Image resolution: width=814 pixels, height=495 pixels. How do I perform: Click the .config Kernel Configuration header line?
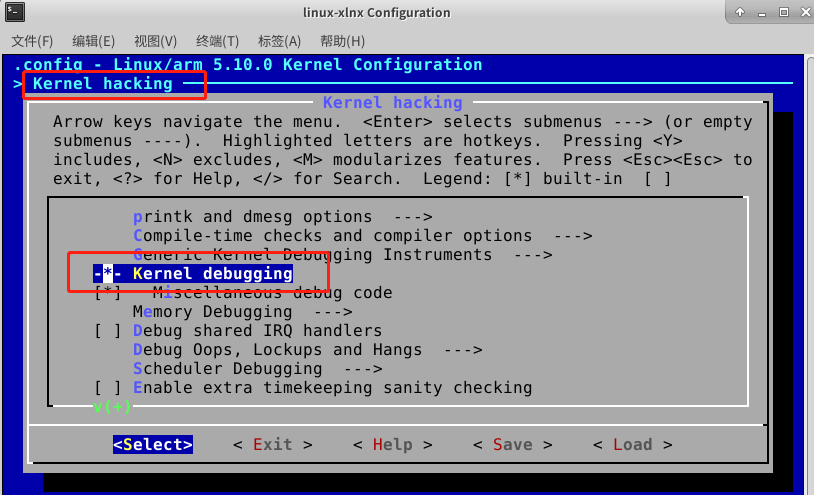(x=248, y=64)
